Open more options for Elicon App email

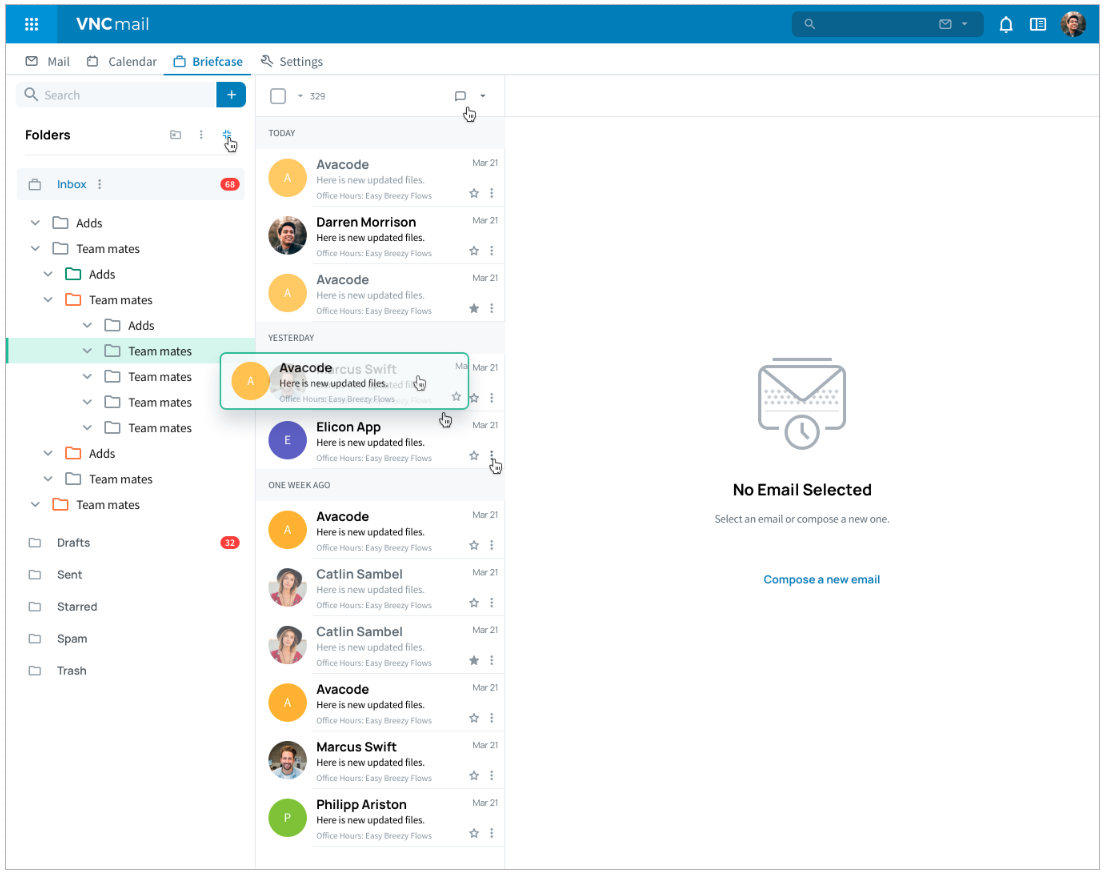491,456
